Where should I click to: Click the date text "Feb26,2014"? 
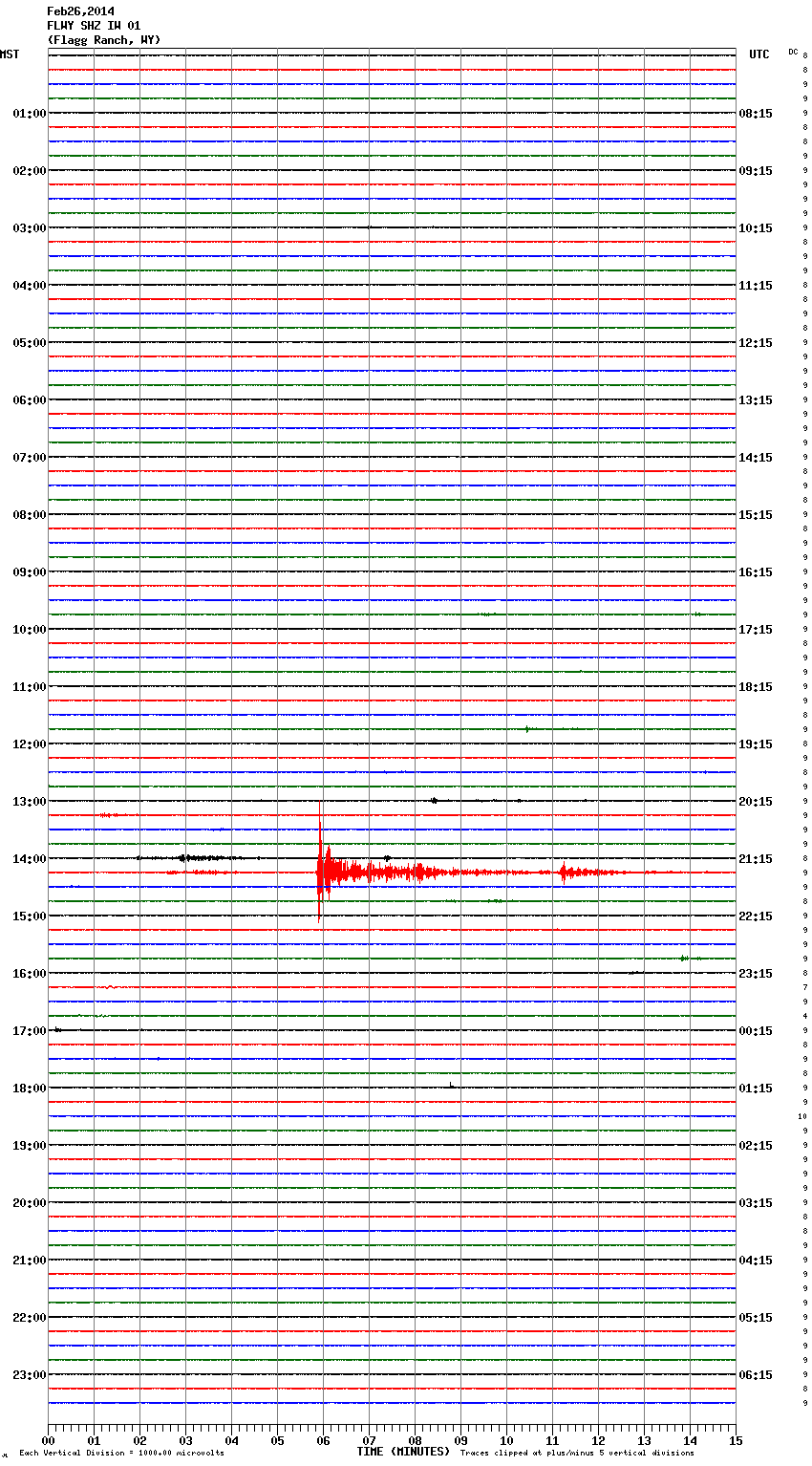click(x=80, y=11)
